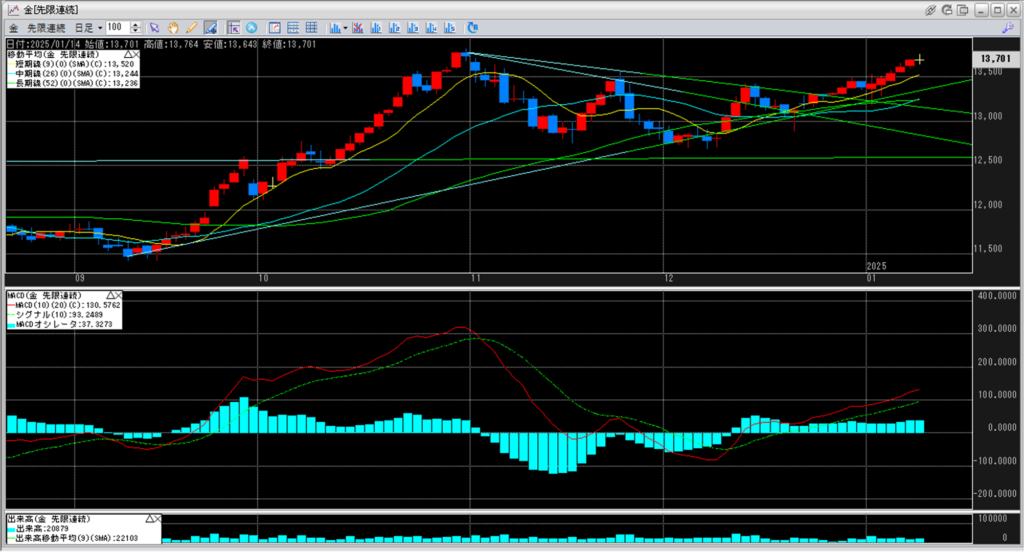Click the blue refresh reload icon
Viewport: 1024px width, 552px height.
point(473,27)
